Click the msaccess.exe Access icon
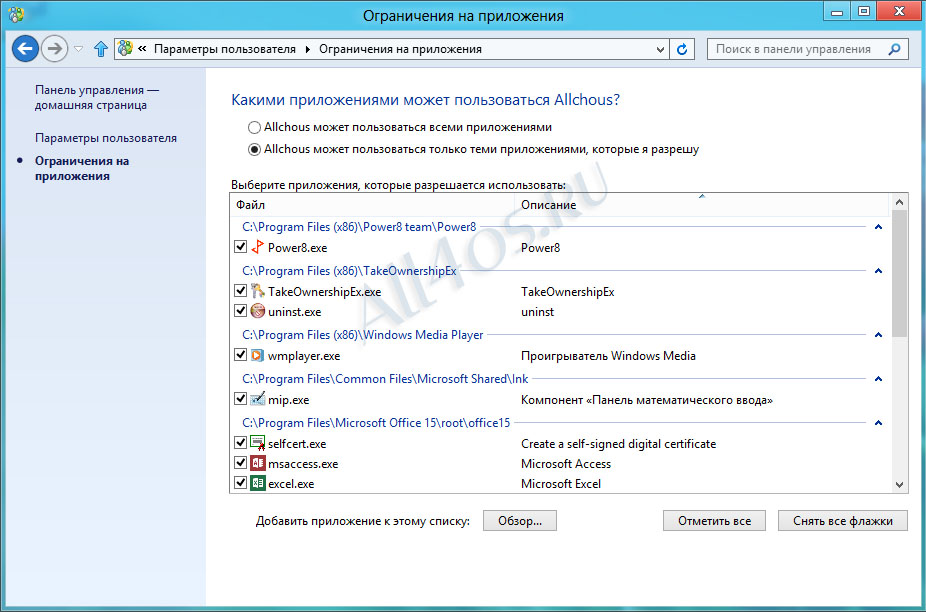Viewport: 926px width, 612px height. pyautogui.click(x=257, y=463)
